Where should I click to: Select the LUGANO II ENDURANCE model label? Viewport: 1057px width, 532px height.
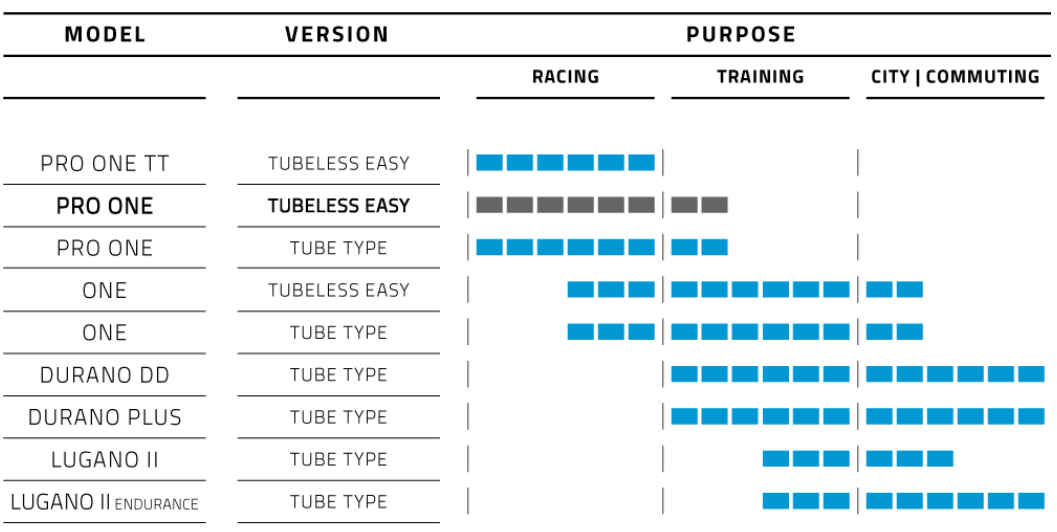[x=105, y=502]
